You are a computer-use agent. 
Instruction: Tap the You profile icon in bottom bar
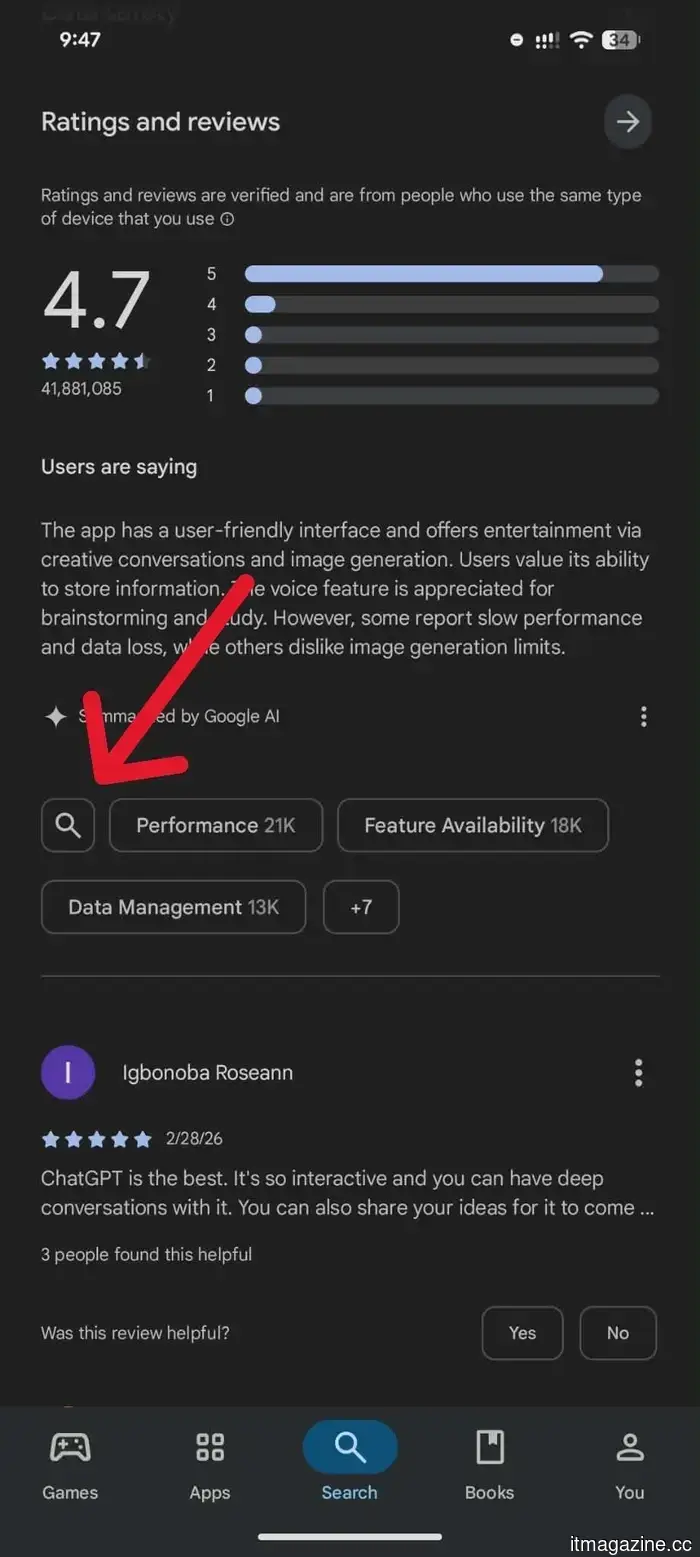[x=629, y=1446]
